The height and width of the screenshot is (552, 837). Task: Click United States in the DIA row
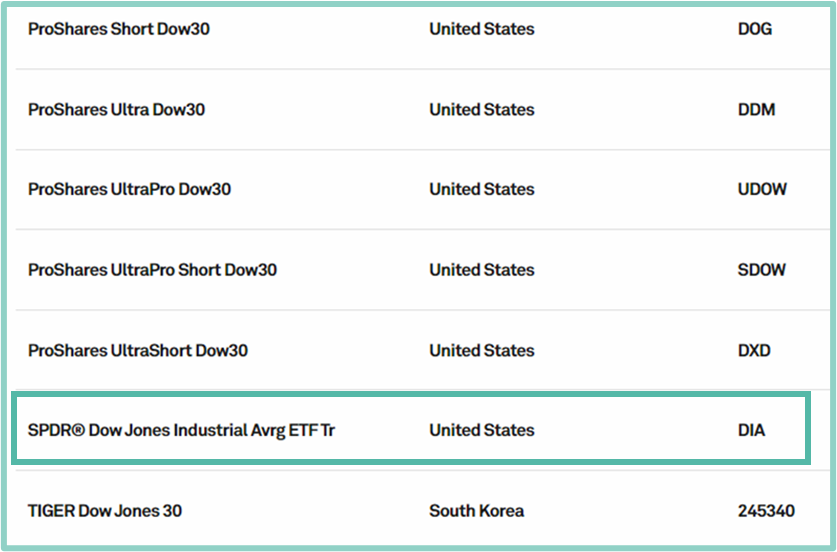[482, 430]
